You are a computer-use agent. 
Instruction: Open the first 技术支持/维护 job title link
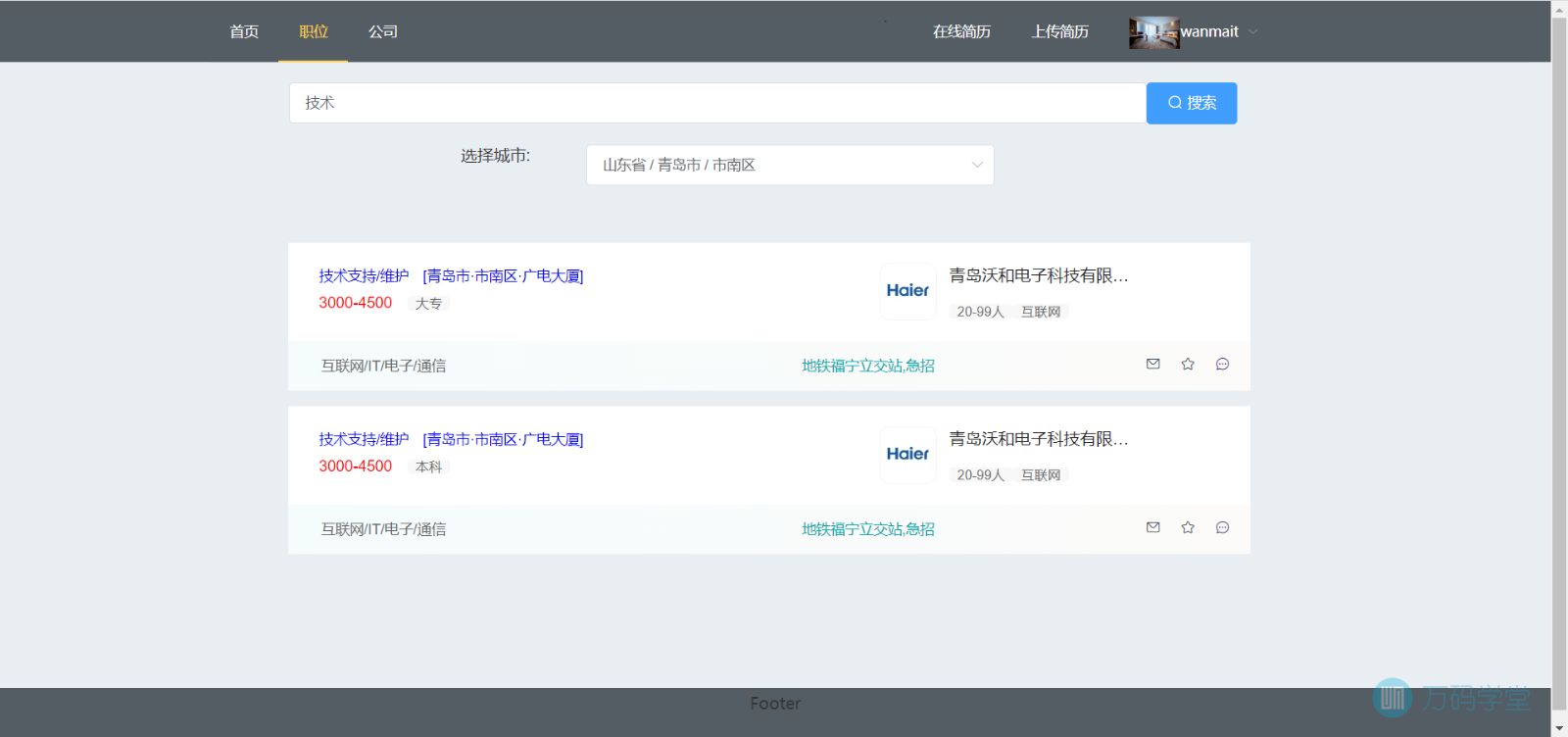364,276
